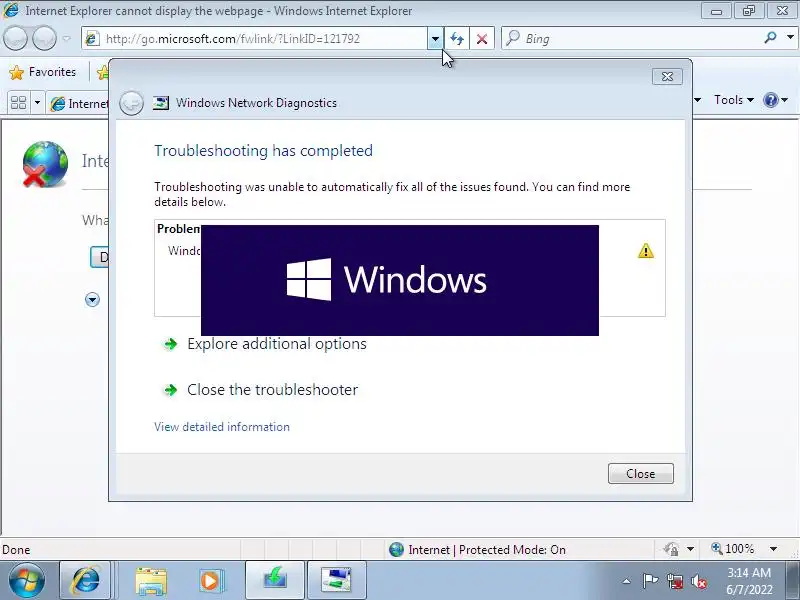Click the security lock status bar icon

[x=671, y=549]
